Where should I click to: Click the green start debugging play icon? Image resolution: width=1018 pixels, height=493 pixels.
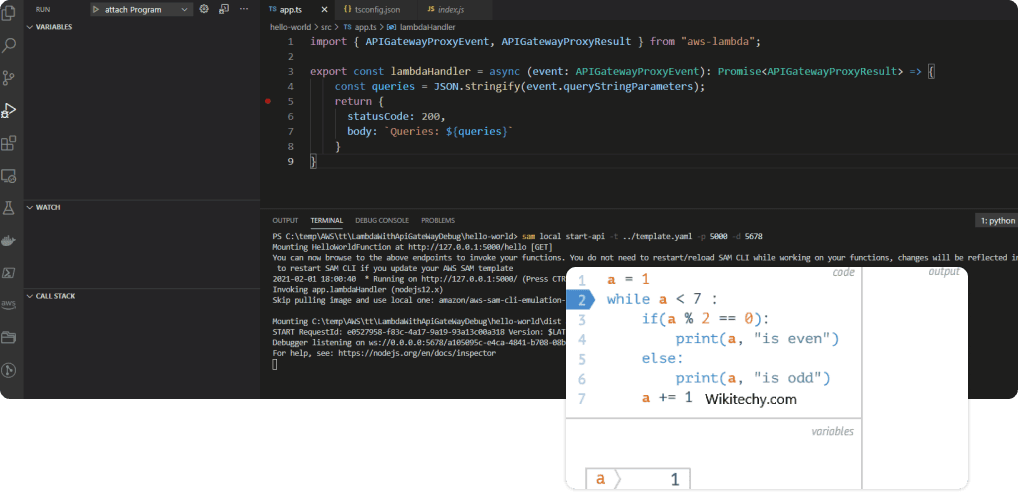(96, 9)
